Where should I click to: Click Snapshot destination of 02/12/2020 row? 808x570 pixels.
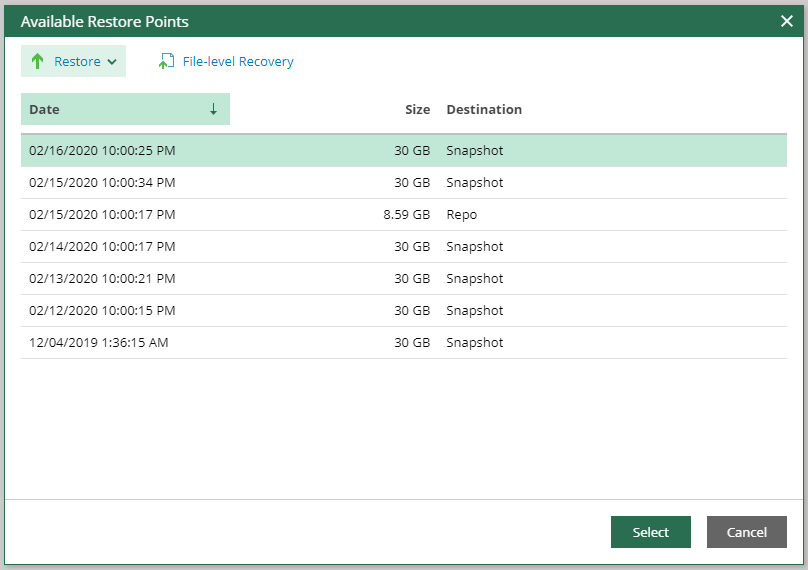coord(475,311)
